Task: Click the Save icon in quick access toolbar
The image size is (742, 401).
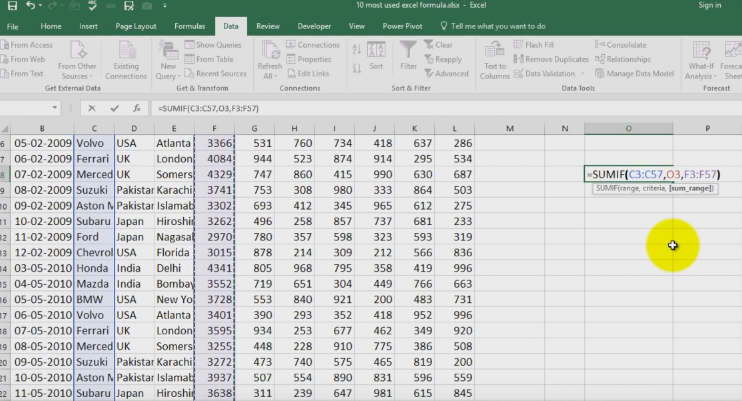Action: [x=12, y=6]
